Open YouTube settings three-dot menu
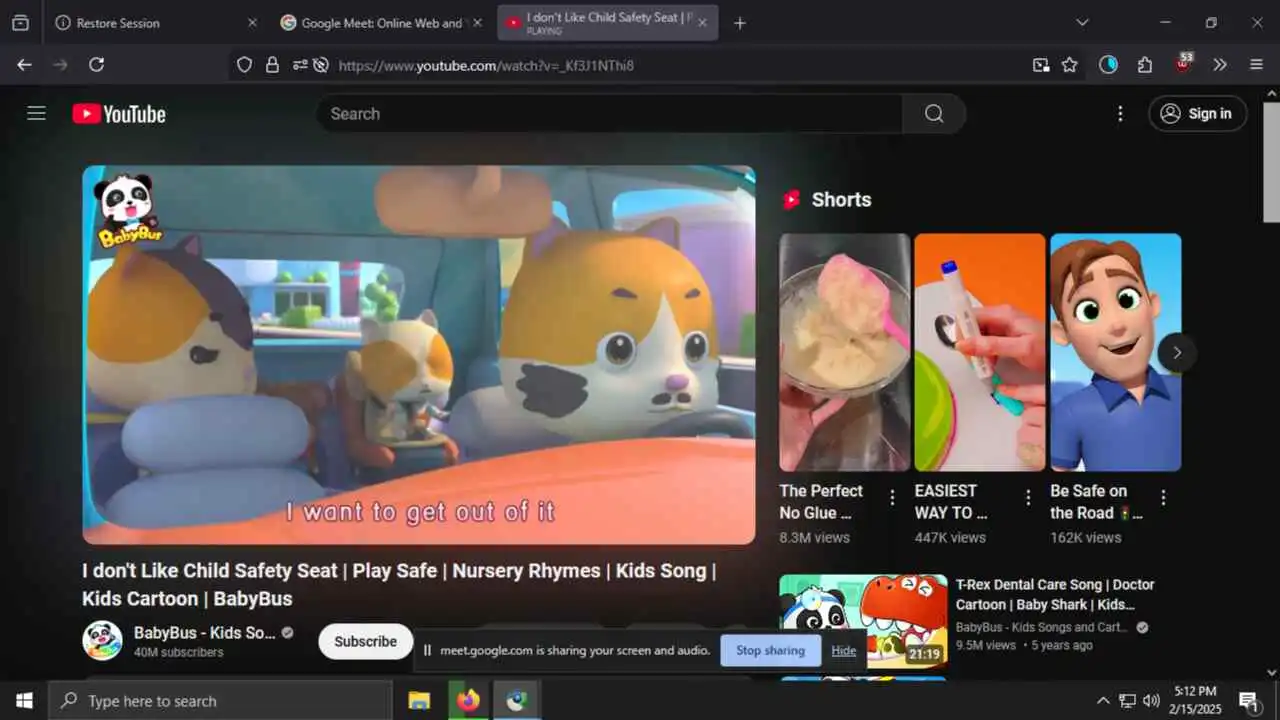Screen dimensions: 1280x720 pyautogui.click(x=1120, y=114)
